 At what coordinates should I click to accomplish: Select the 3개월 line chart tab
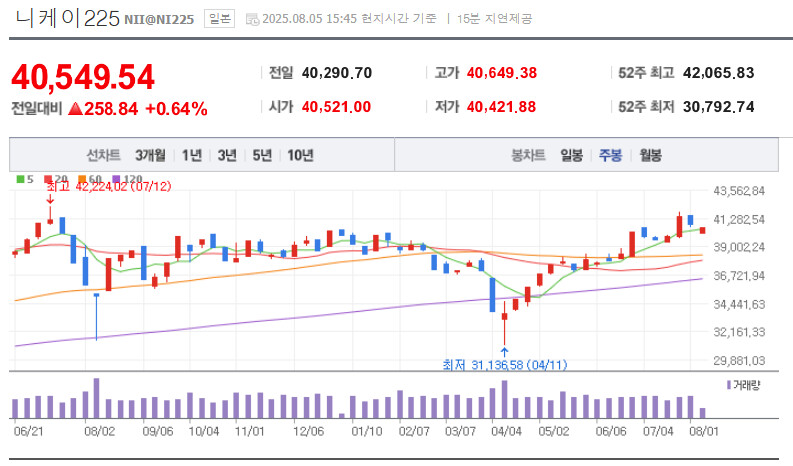click(x=150, y=155)
